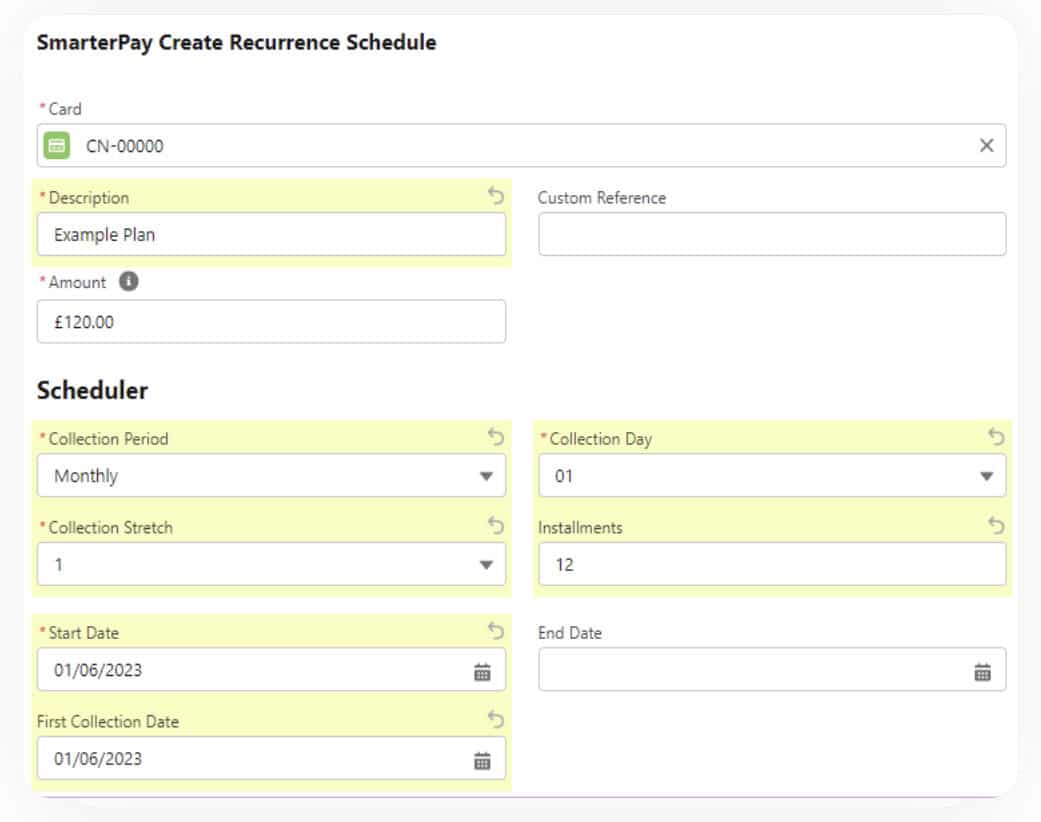Undo the Start Date change
Image resolution: width=1041 pixels, height=822 pixels.
(496, 631)
